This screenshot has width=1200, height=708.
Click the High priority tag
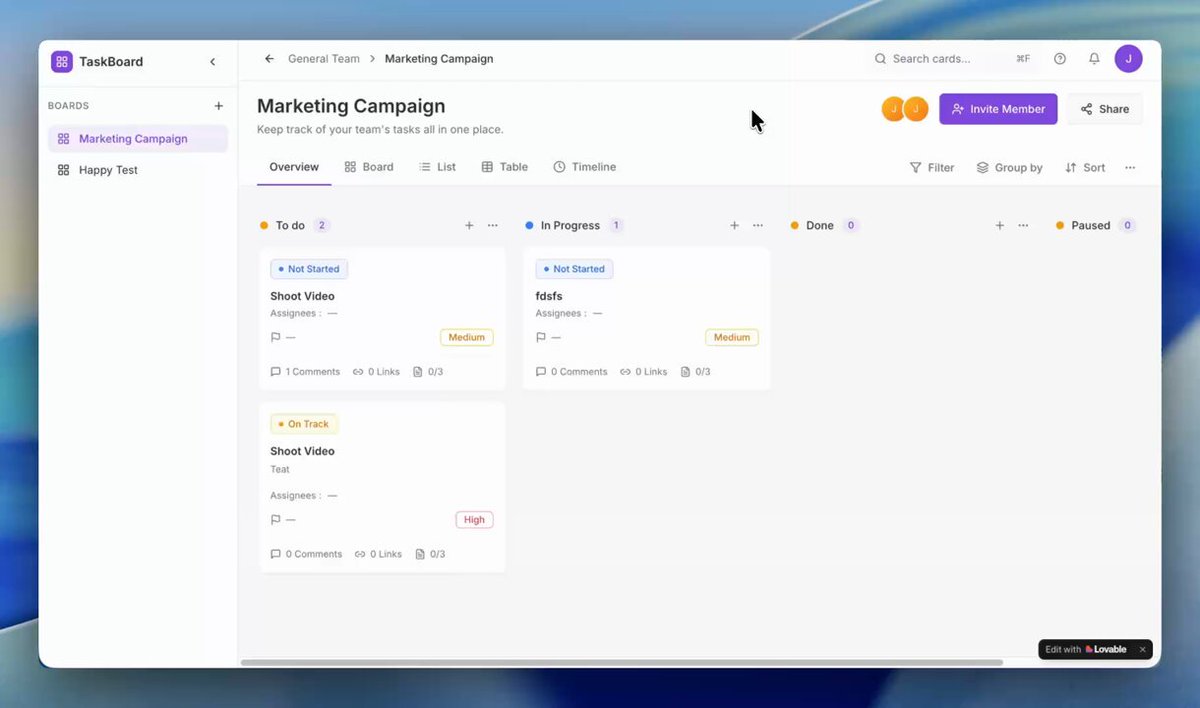coord(474,520)
